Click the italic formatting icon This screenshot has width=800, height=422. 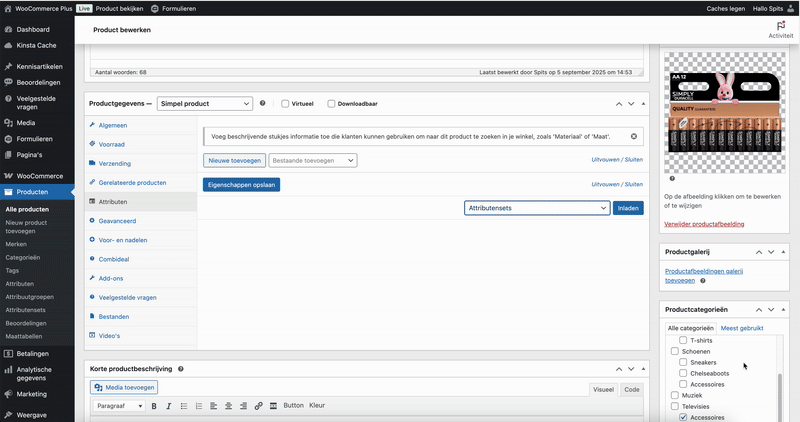click(x=167, y=406)
